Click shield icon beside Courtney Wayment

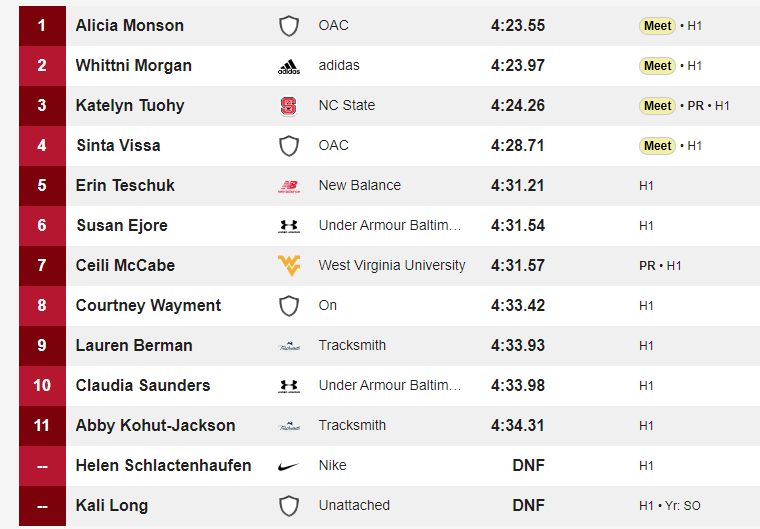tap(289, 306)
